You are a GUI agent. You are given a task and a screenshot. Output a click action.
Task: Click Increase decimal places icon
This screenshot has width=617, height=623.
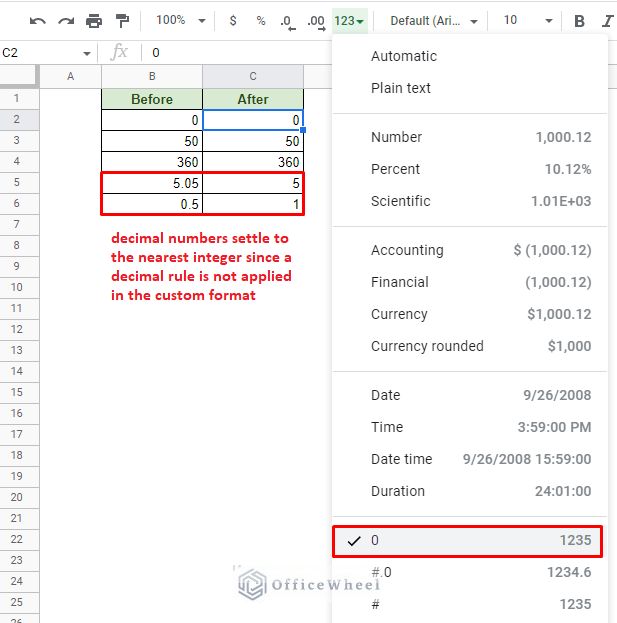(316, 21)
